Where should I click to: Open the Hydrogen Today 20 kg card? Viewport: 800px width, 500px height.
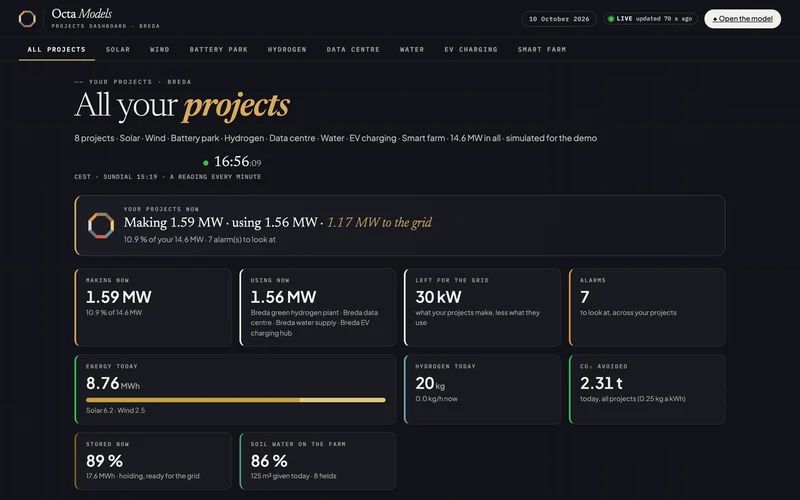[483, 389]
